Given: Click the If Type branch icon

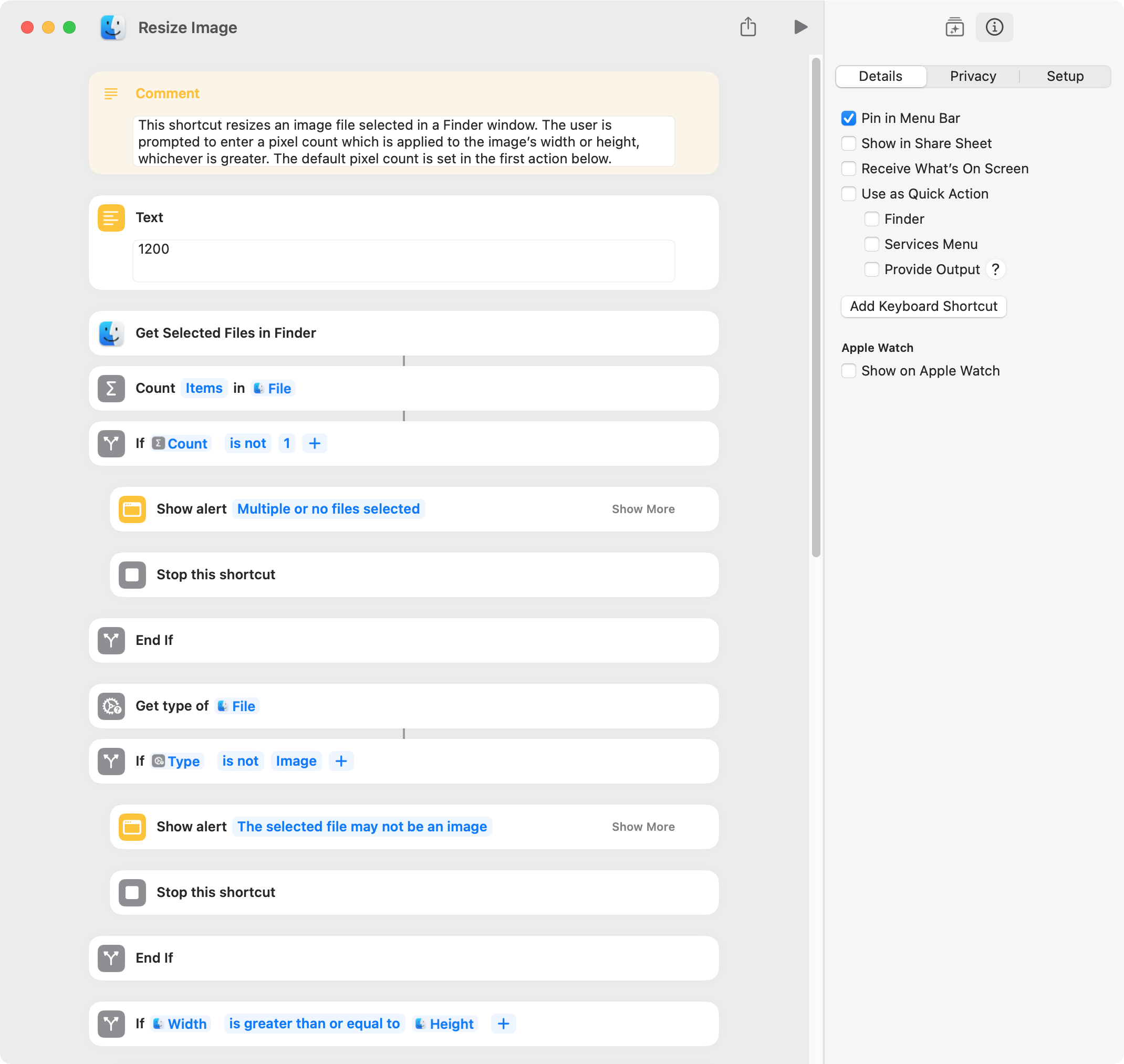Looking at the screenshot, I should click(x=111, y=761).
